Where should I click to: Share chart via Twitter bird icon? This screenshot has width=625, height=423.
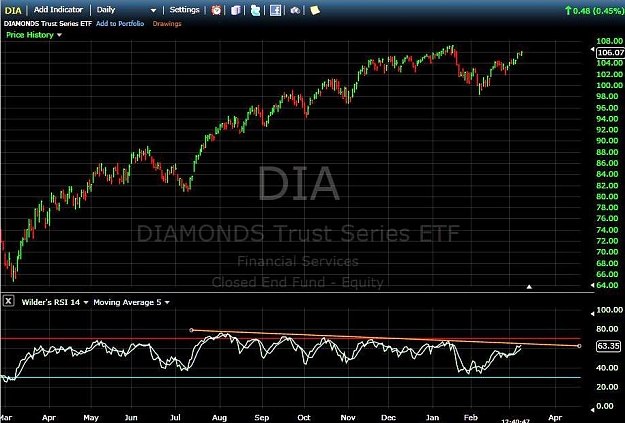[x=255, y=10]
